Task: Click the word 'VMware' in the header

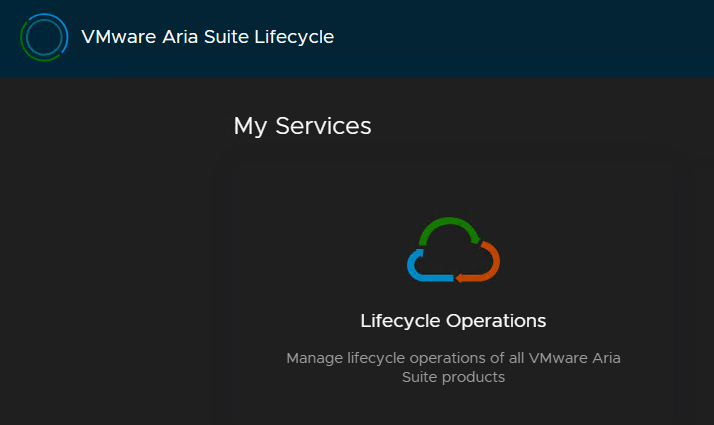Action: 119,37
